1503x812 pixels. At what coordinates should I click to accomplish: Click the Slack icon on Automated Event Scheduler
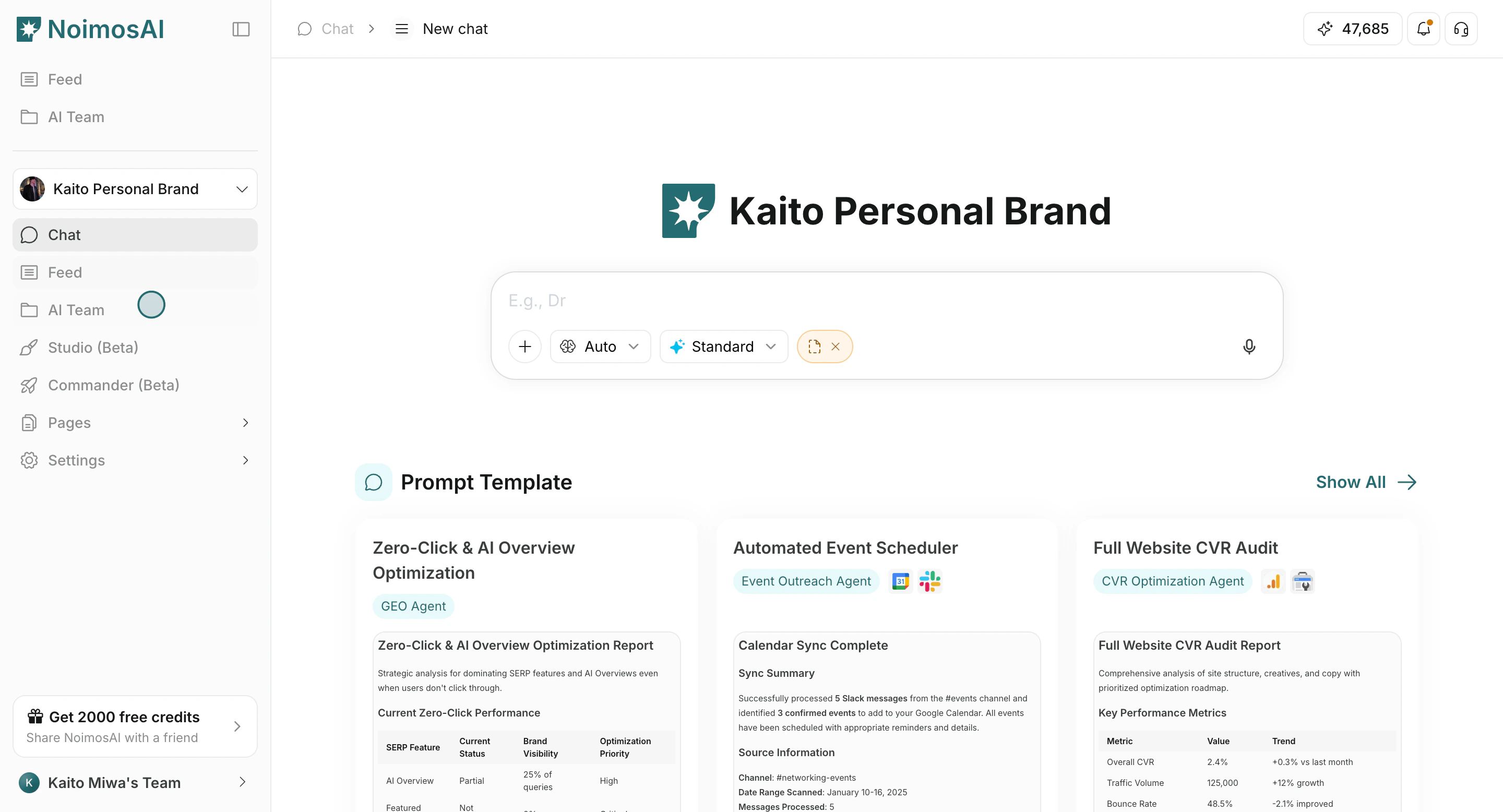coord(930,581)
